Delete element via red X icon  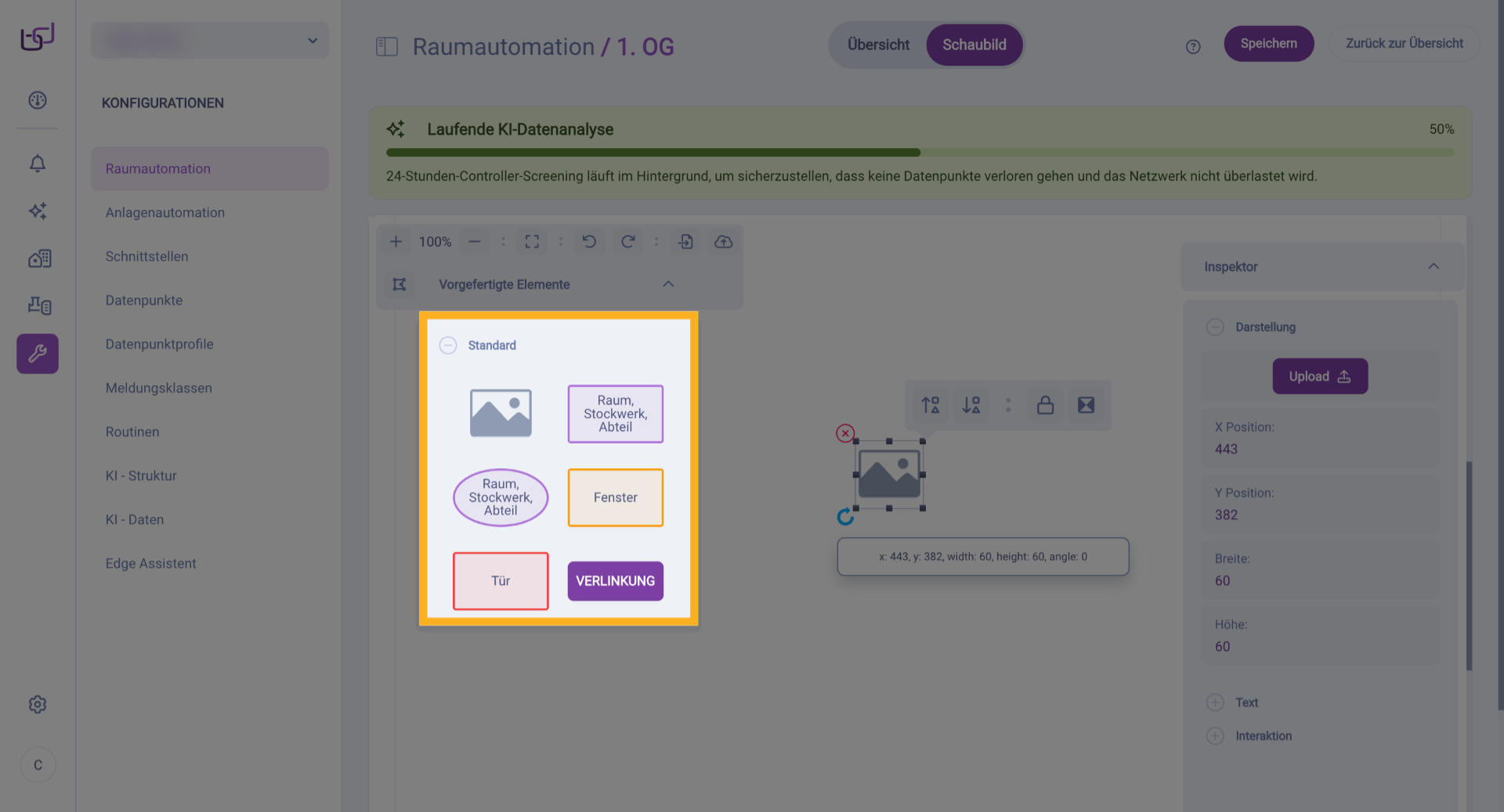tap(845, 433)
